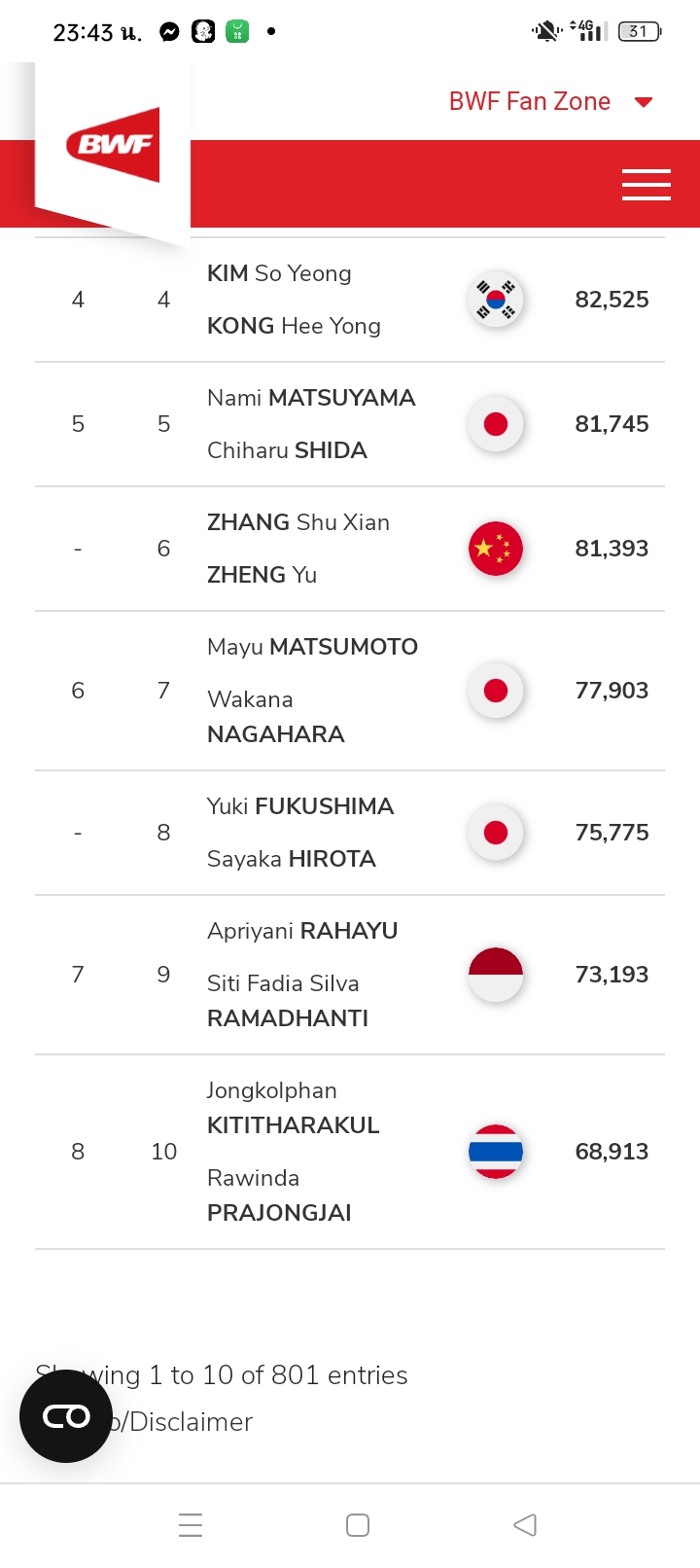Expand the BWF Fan Zone dropdown arrow

point(644,102)
